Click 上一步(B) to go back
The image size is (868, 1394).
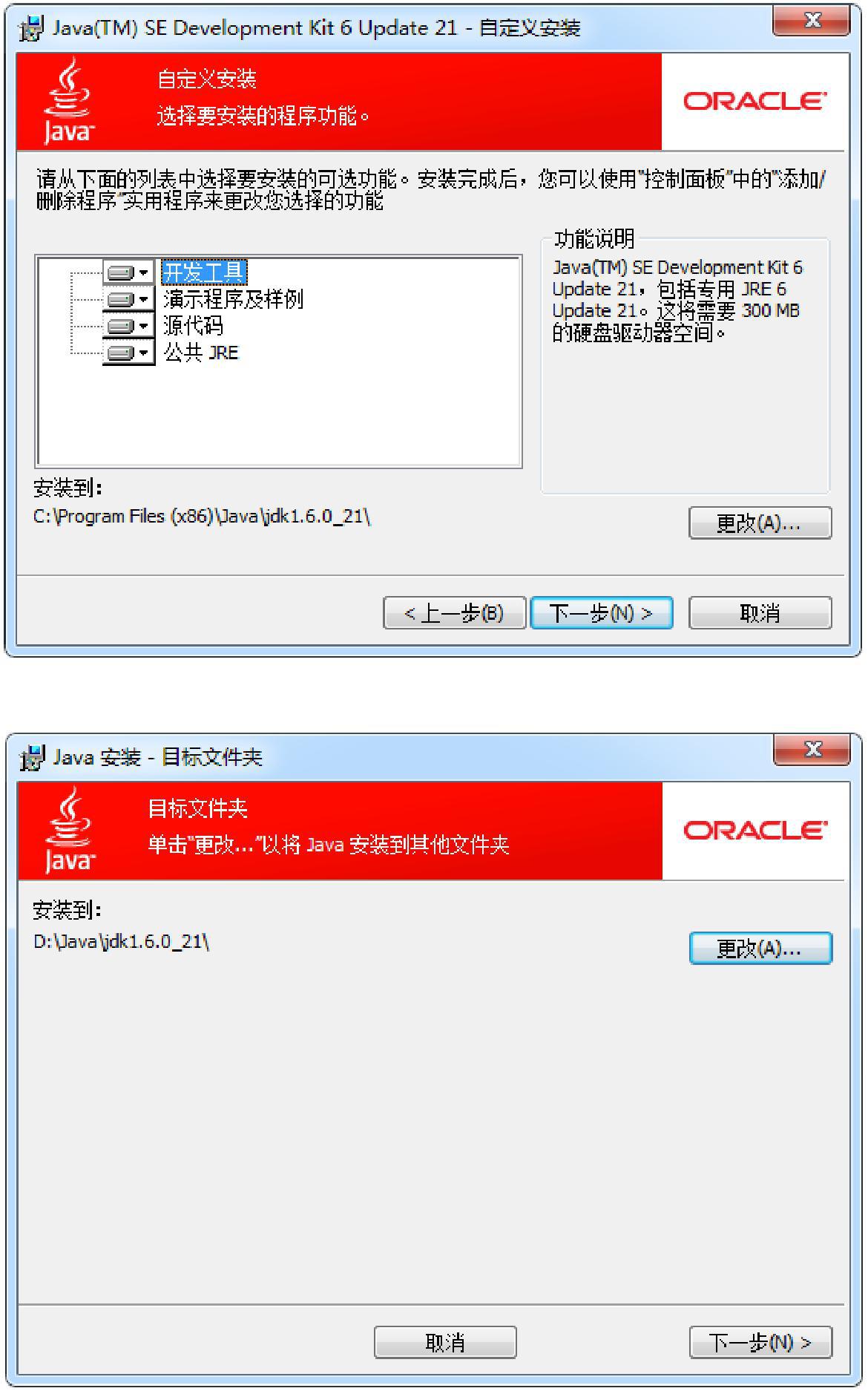point(454,613)
